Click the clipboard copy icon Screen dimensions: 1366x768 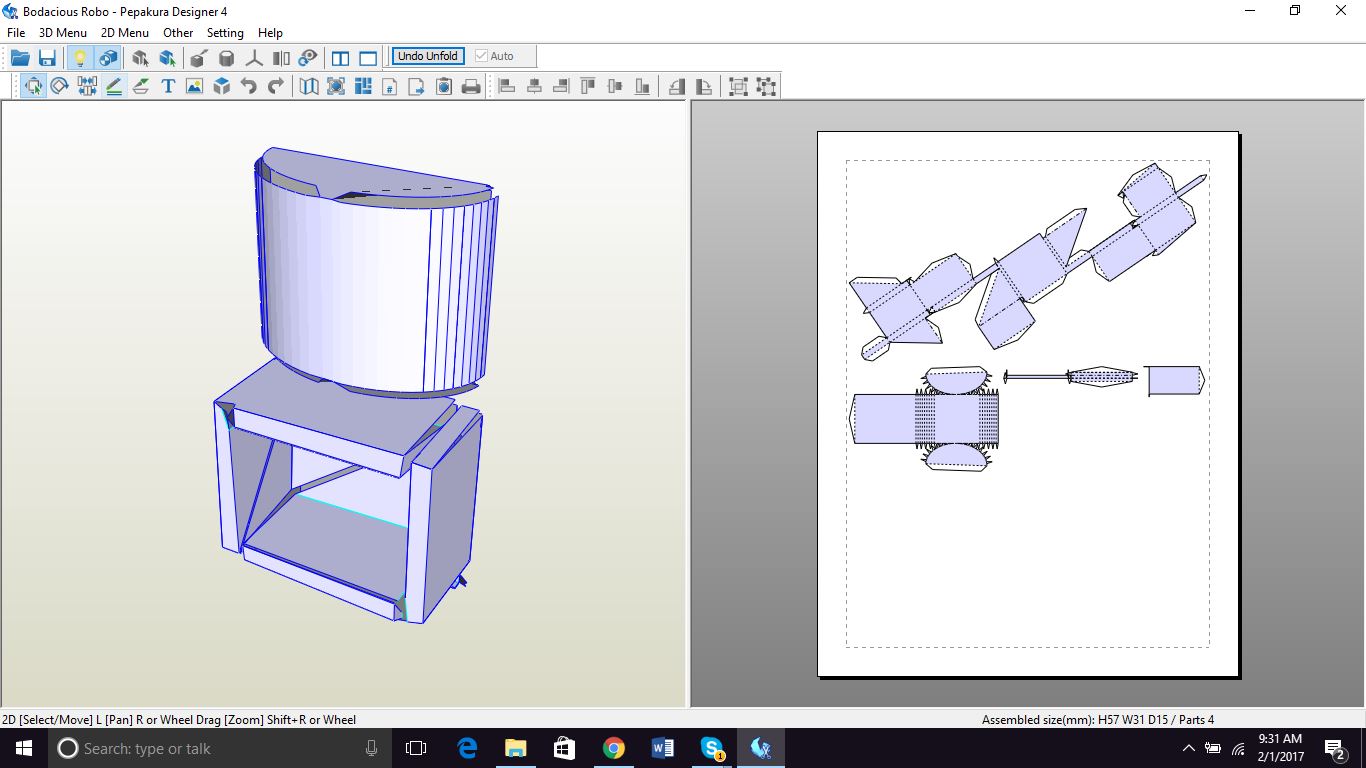pyautogui.click(x=444, y=86)
